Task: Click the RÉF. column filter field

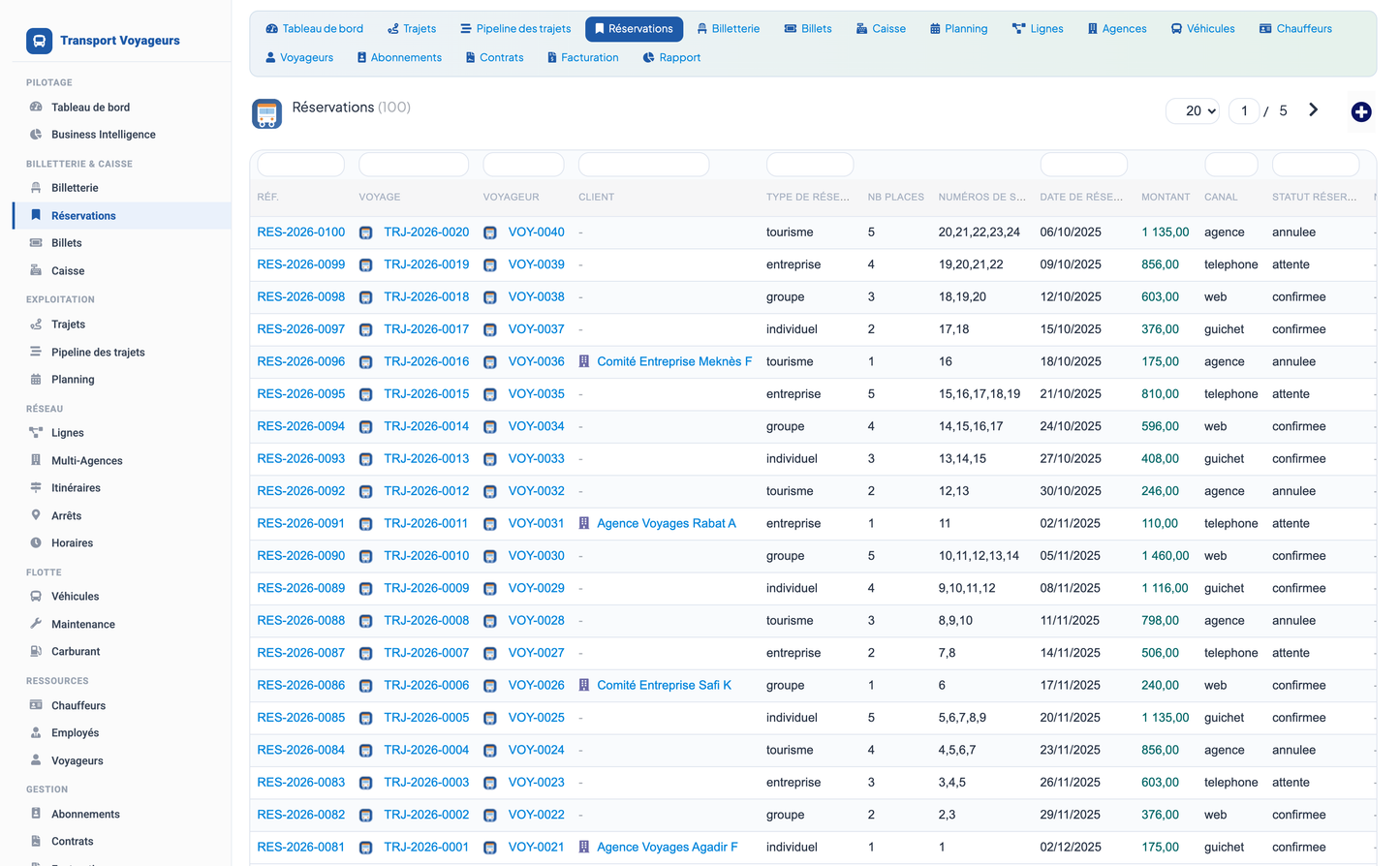Action: coord(300,165)
